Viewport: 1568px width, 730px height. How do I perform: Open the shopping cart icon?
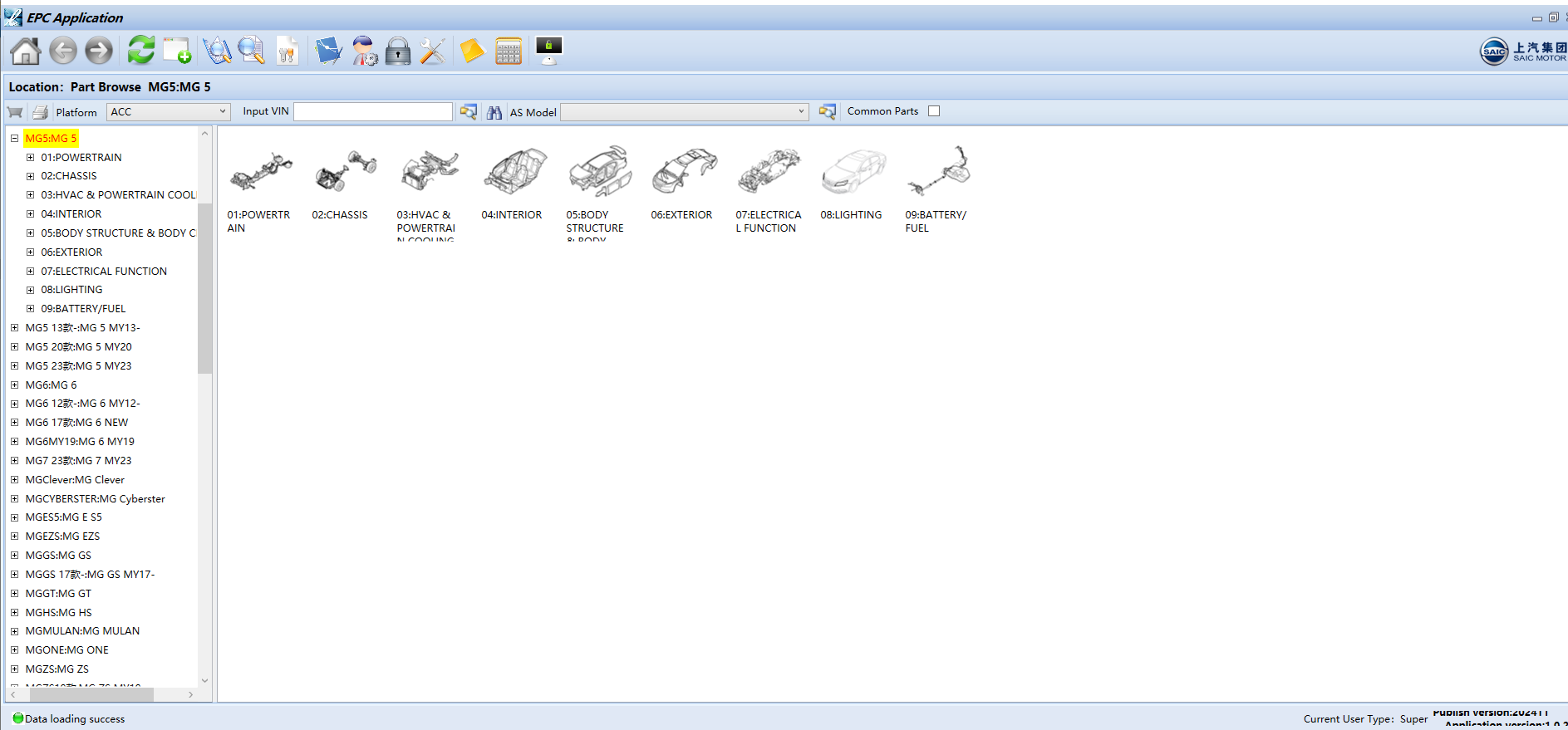pos(15,112)
